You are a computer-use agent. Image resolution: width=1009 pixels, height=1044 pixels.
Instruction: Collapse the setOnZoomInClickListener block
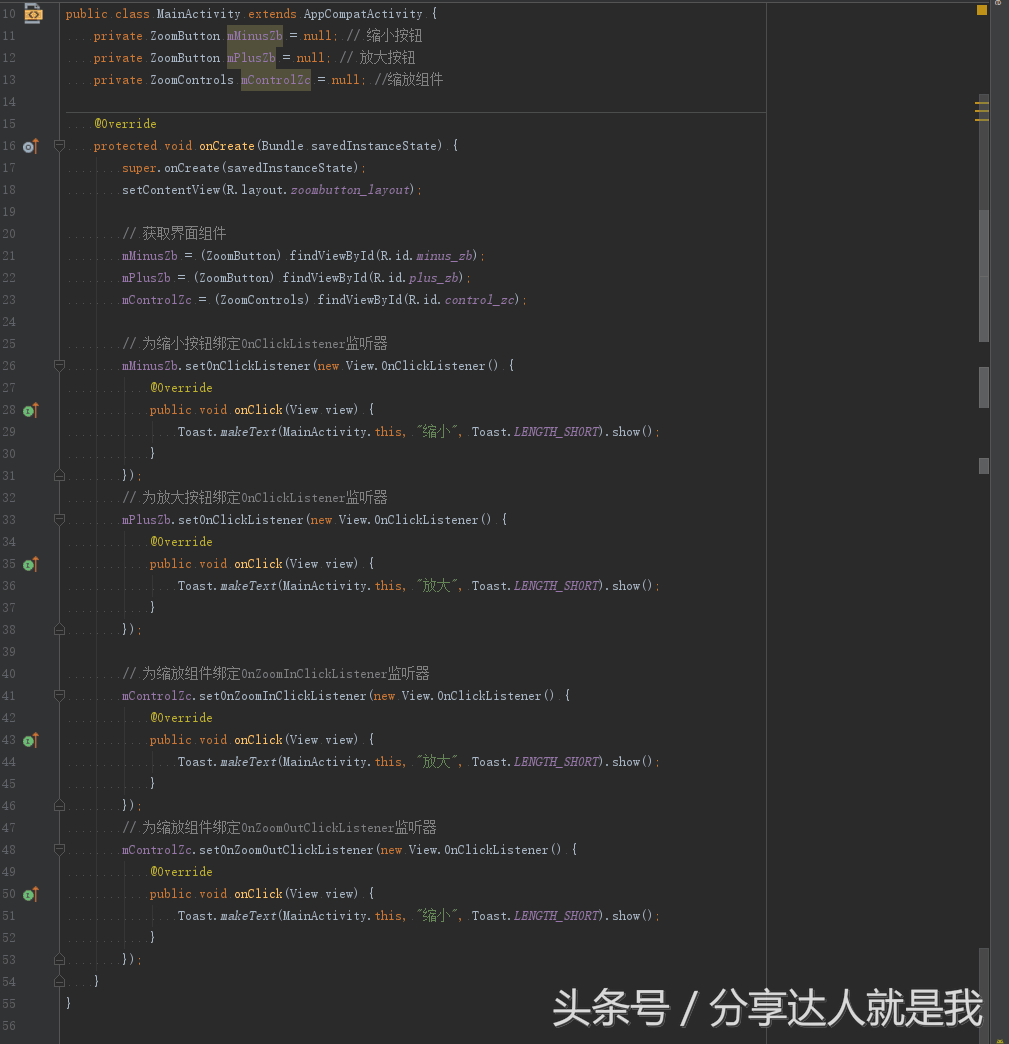pyautogui.click(x=58, y=695)
